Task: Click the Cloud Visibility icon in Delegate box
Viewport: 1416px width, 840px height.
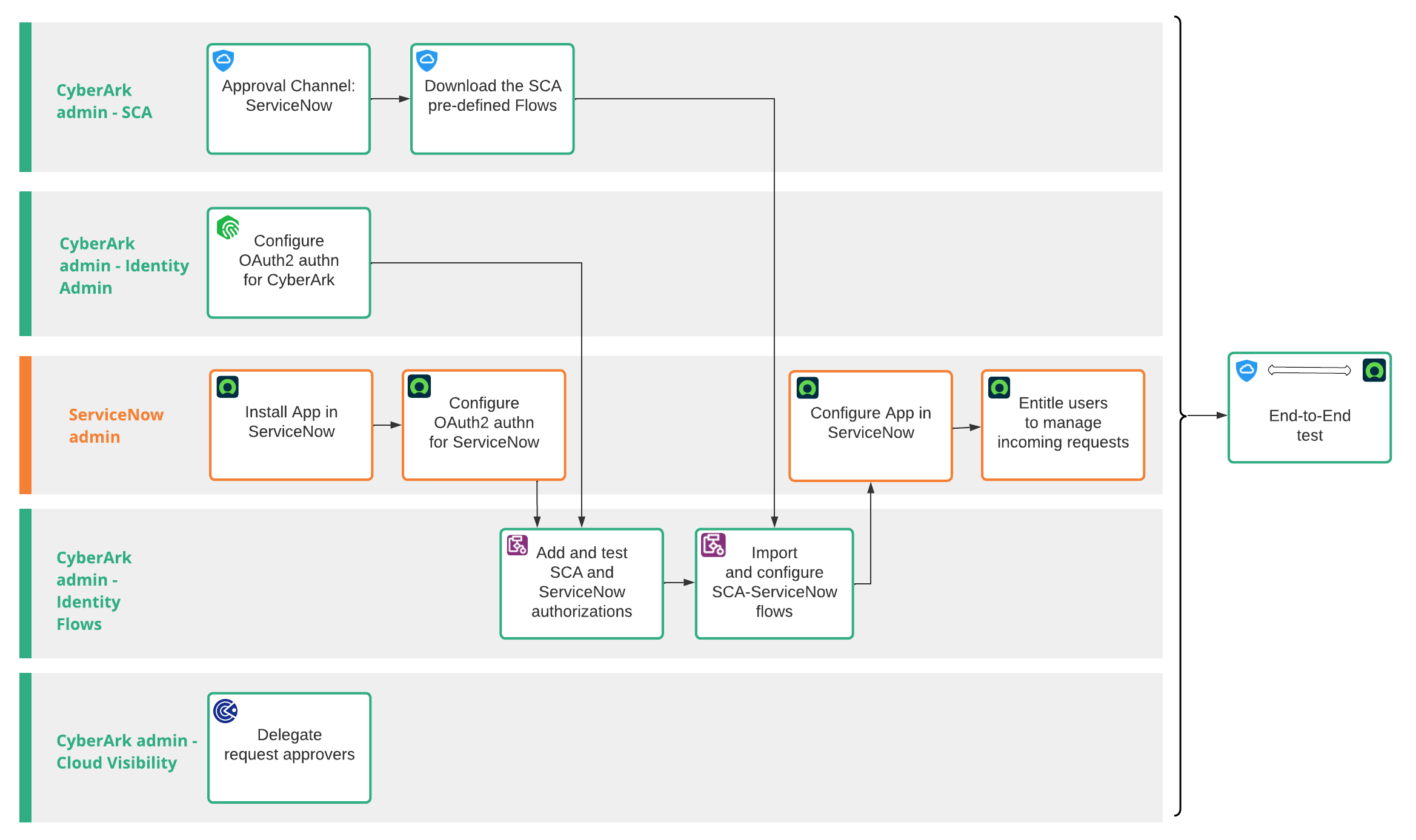Action: coord(225,711)
